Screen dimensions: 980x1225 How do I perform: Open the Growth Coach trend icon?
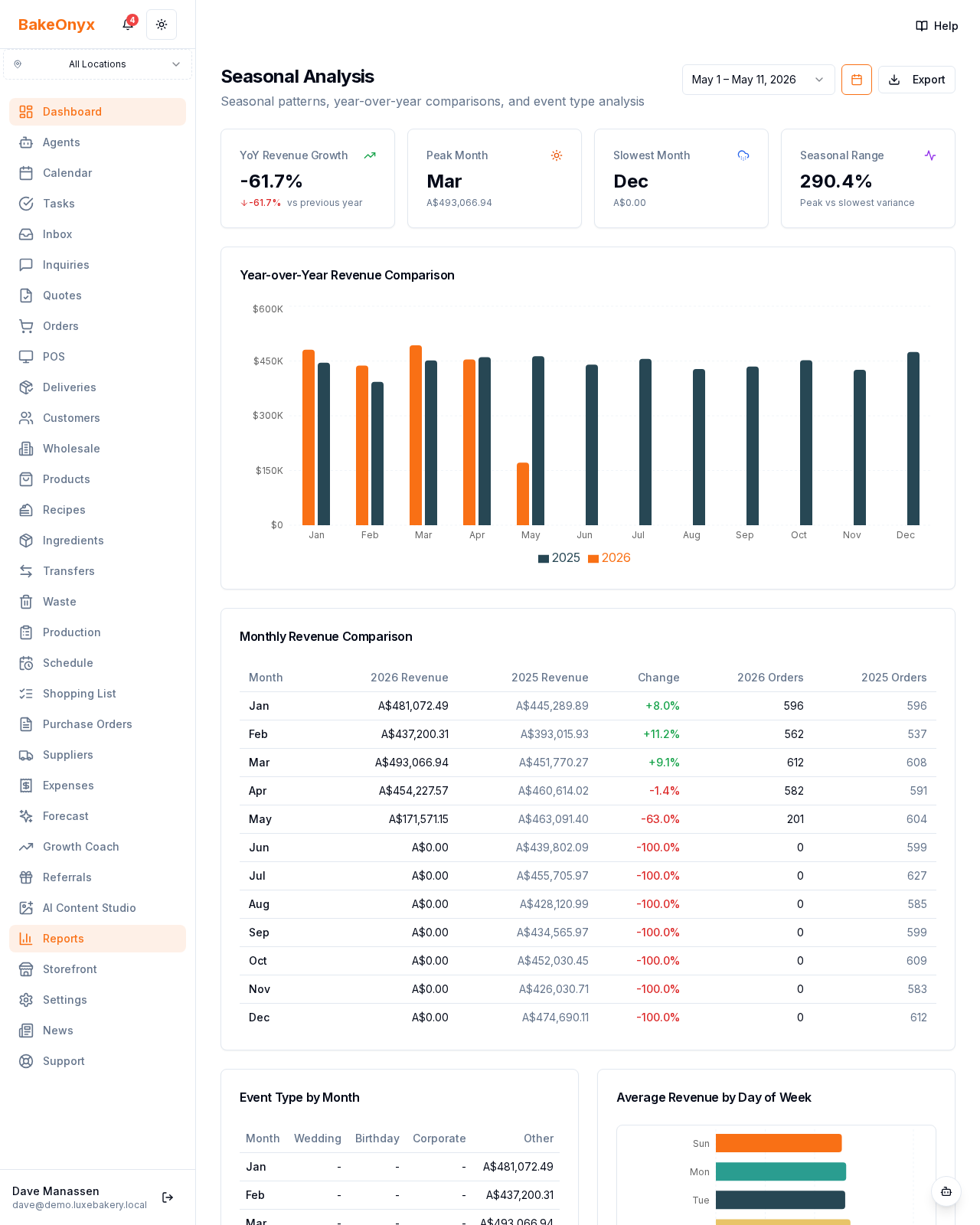coord(26,847)
